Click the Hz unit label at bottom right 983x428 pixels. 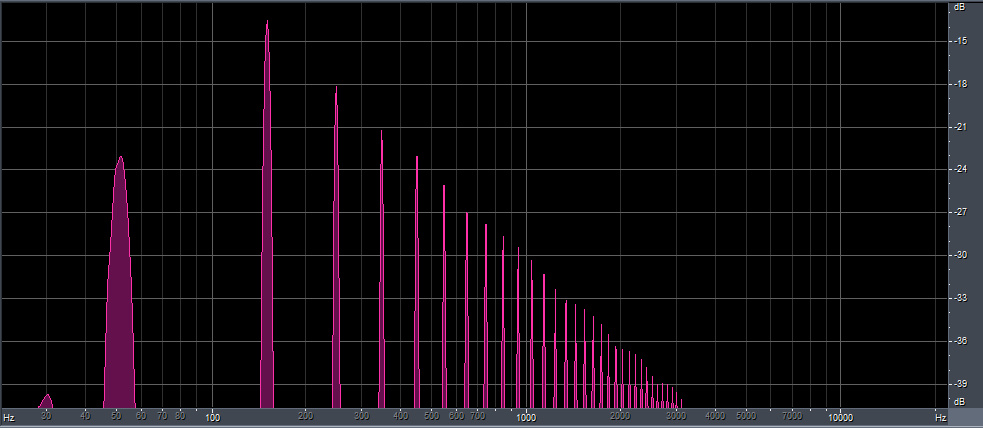pyautogui.click(x=940, y=417)
